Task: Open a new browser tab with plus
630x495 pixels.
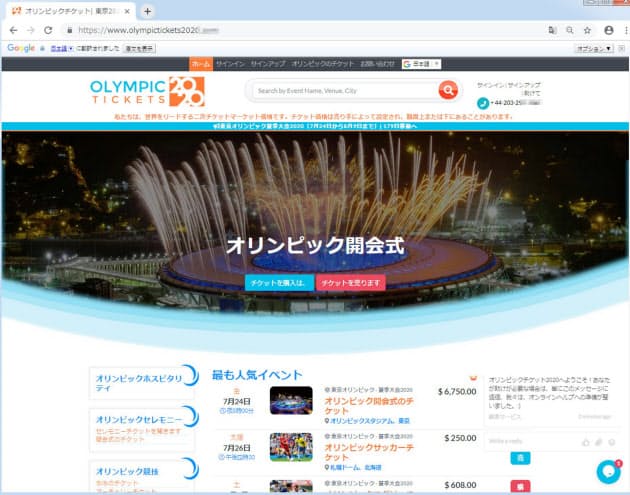Action: pyautogui.click(x=148, y=11)
